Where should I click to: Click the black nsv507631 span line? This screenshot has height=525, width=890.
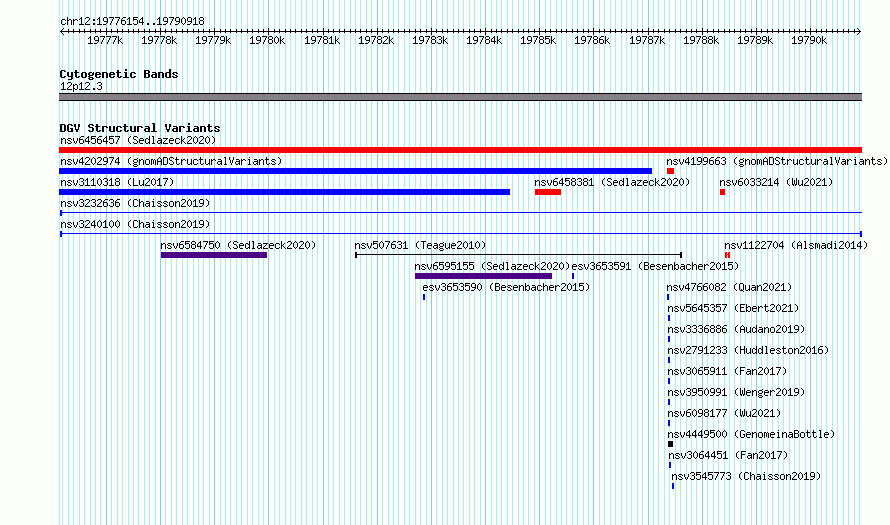pyautogui.click(x=518, y=255)
